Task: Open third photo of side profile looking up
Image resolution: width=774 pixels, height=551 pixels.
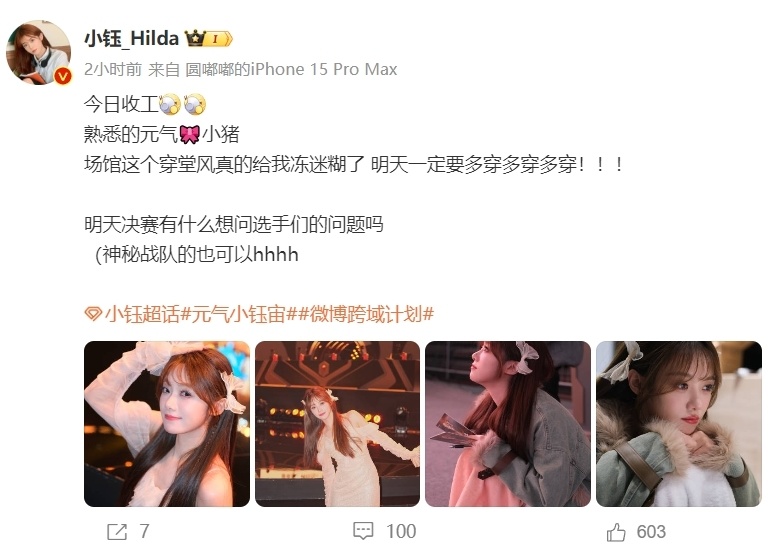Action: click(x=508, y=424)
